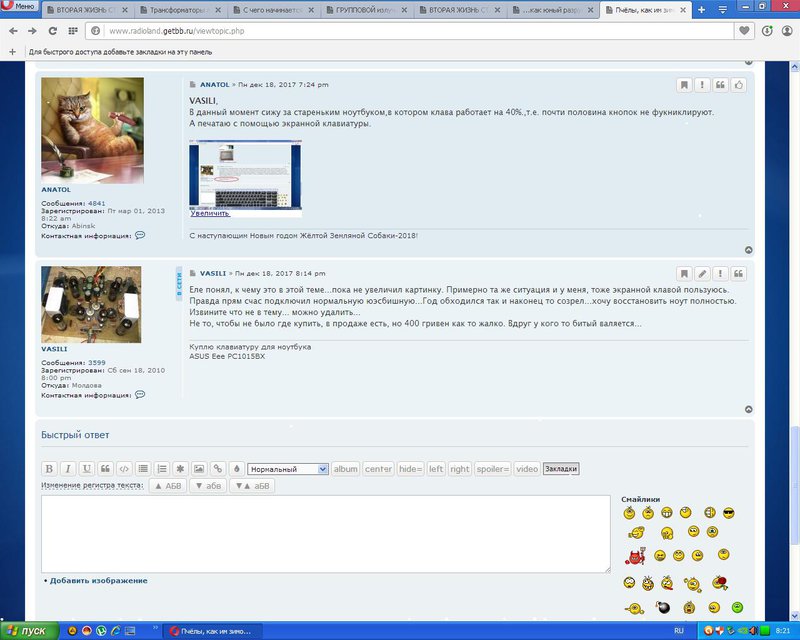800x640 pixels.
Task: Report ANATOL's post with exclamation icon
Action: 702,85
